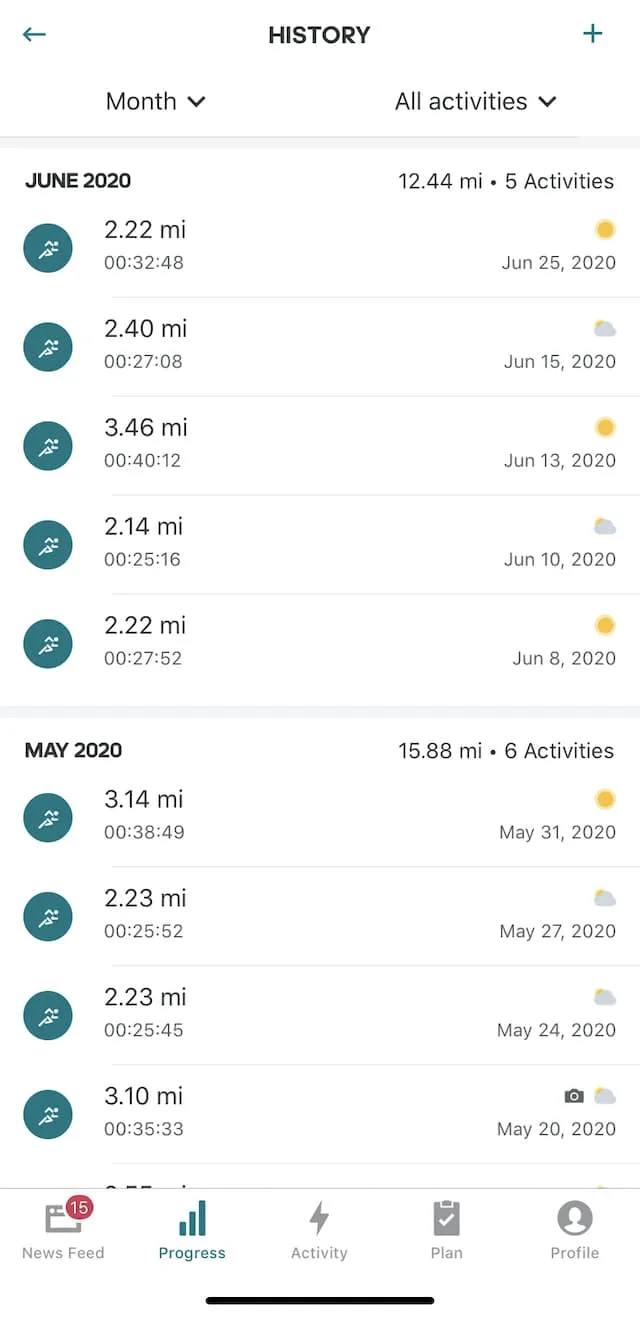Tap cloudy weather icon for Jun 15

tap(605, 329)
